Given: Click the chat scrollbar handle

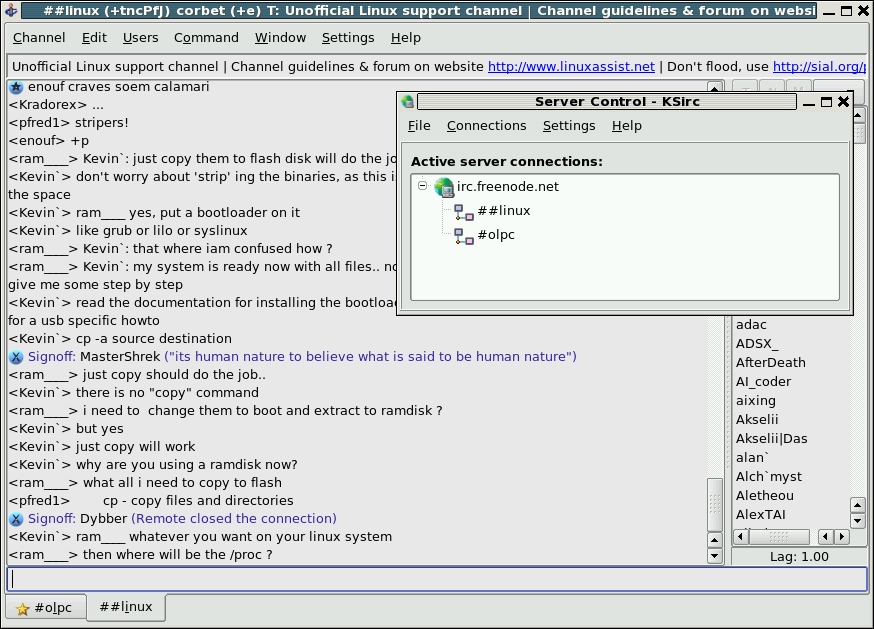Looking at the screenshot, I should [x=715, y=504].
